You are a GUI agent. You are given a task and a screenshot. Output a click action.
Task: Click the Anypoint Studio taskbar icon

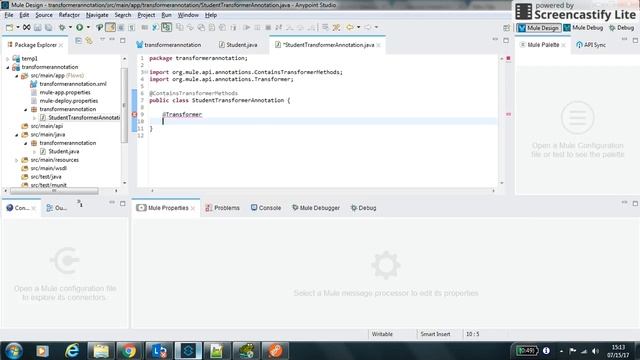pos(188,351)
